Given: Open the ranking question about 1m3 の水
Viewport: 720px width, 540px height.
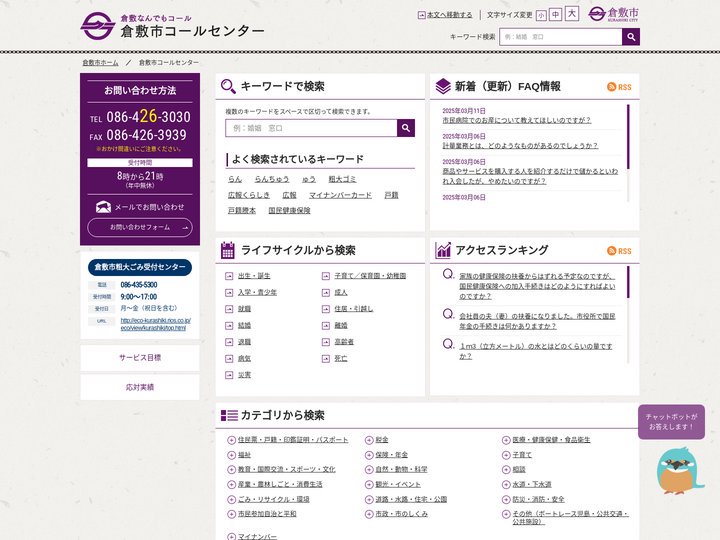Looking at the screenshot, I should pyautogui.click(x=535, y=351).
